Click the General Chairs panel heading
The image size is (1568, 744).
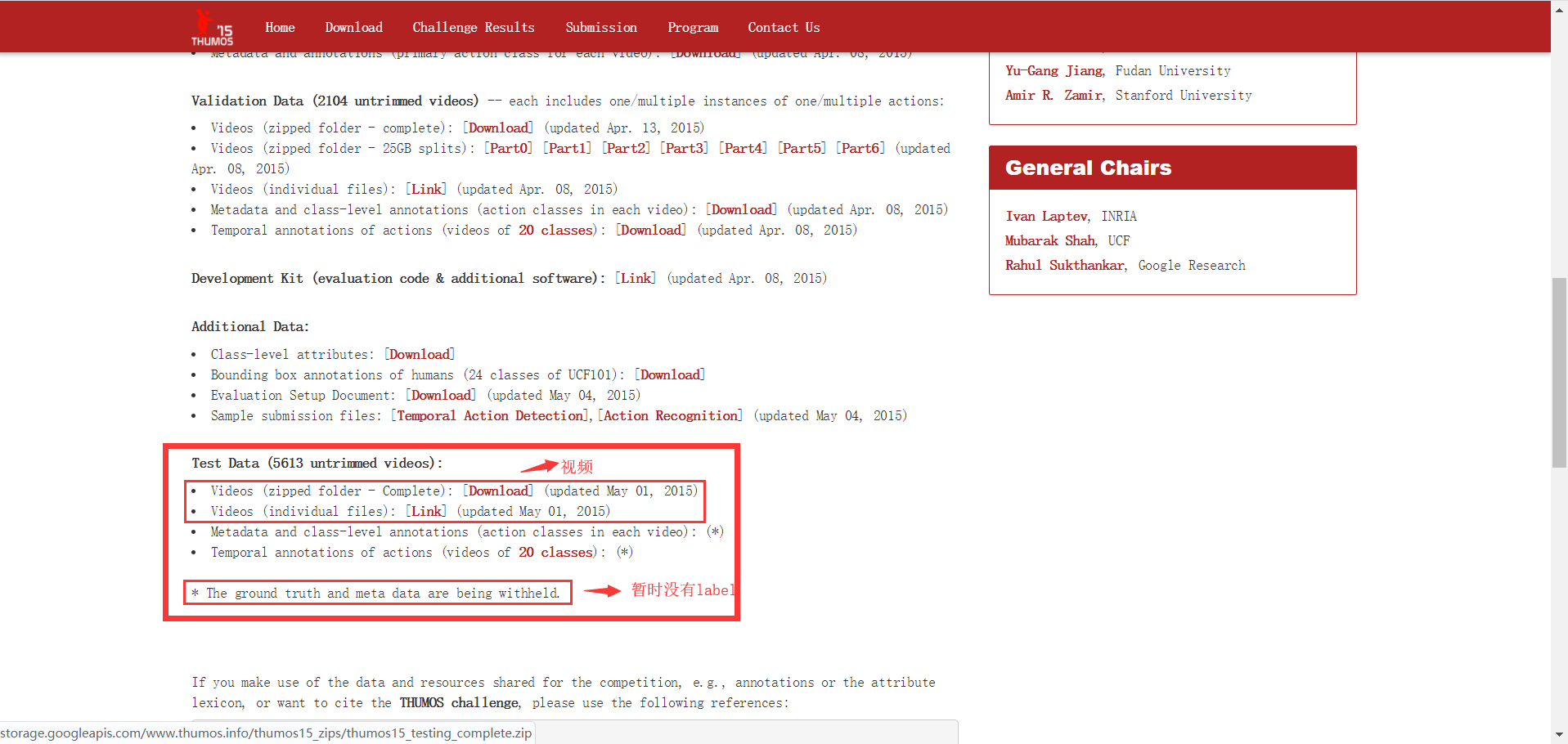pyautogui.click(x=1172, y=168)
